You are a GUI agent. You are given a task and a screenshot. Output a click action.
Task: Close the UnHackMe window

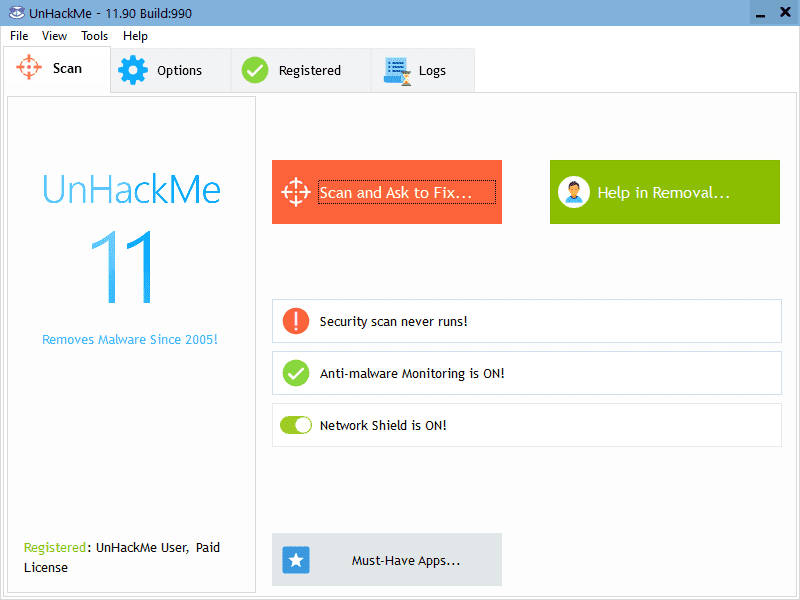click(x=785, y=12)
